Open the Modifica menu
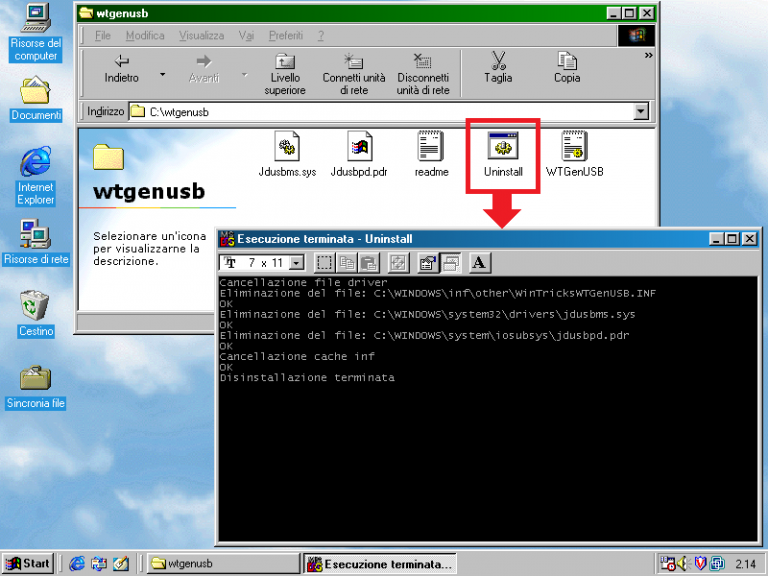This screenshot has height=576, width=768. click(145, 35)
